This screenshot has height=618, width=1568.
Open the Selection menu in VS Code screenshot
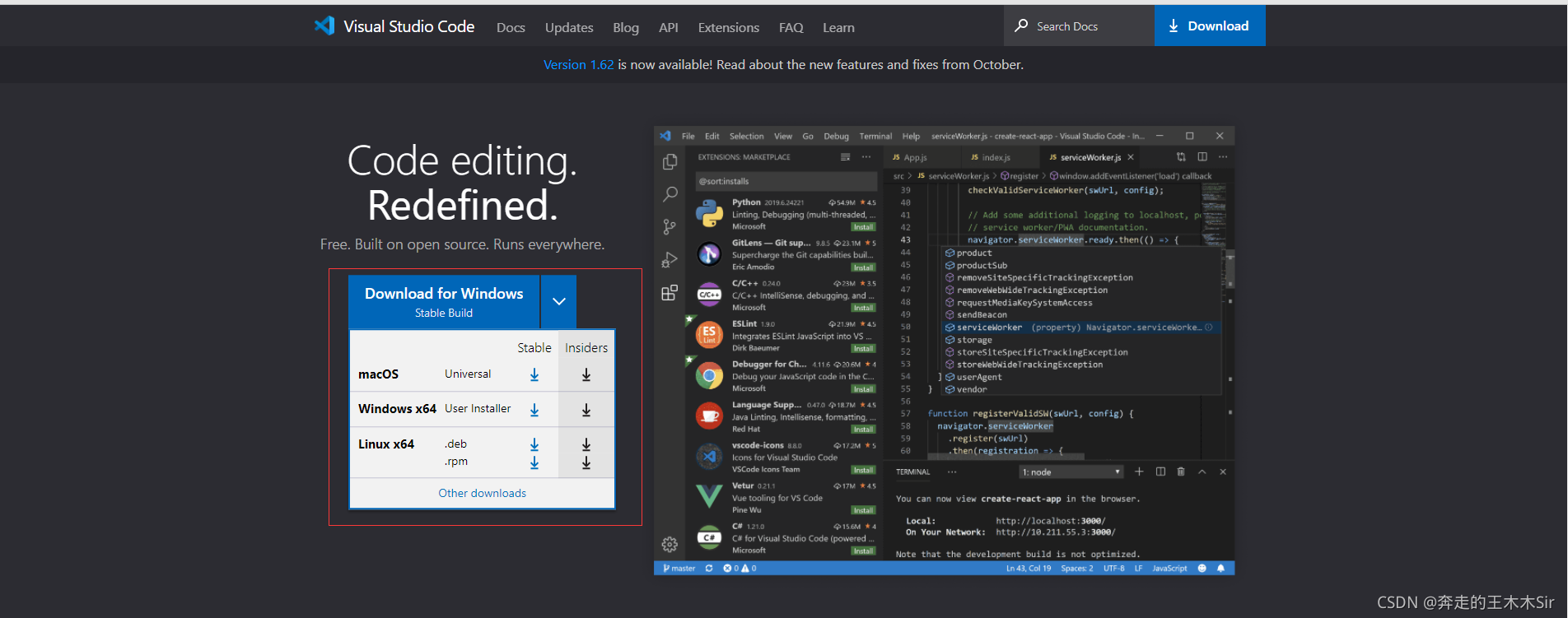746,136
